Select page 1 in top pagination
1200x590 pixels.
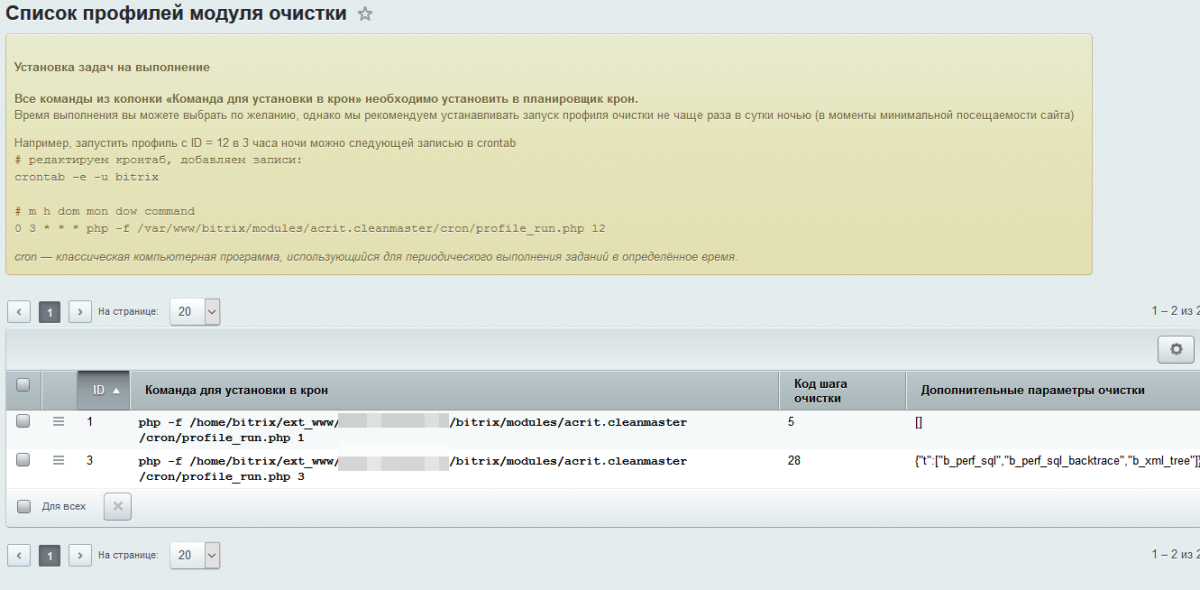pyautogui.click(x=50, y=312)
